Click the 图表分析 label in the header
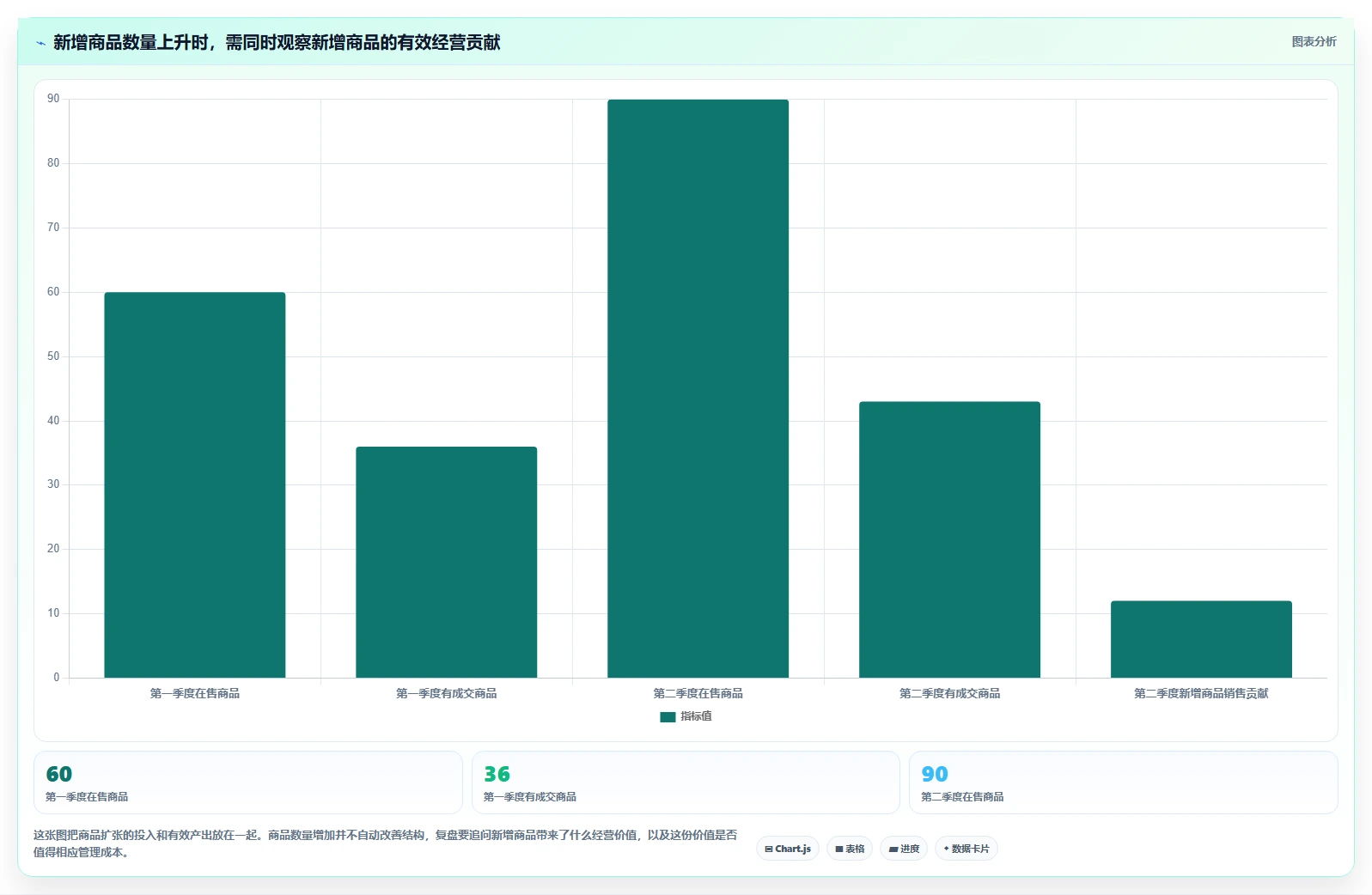The width and height of the screenshot is (1372, 895). pyautogui.click(x=1314, y=41)
